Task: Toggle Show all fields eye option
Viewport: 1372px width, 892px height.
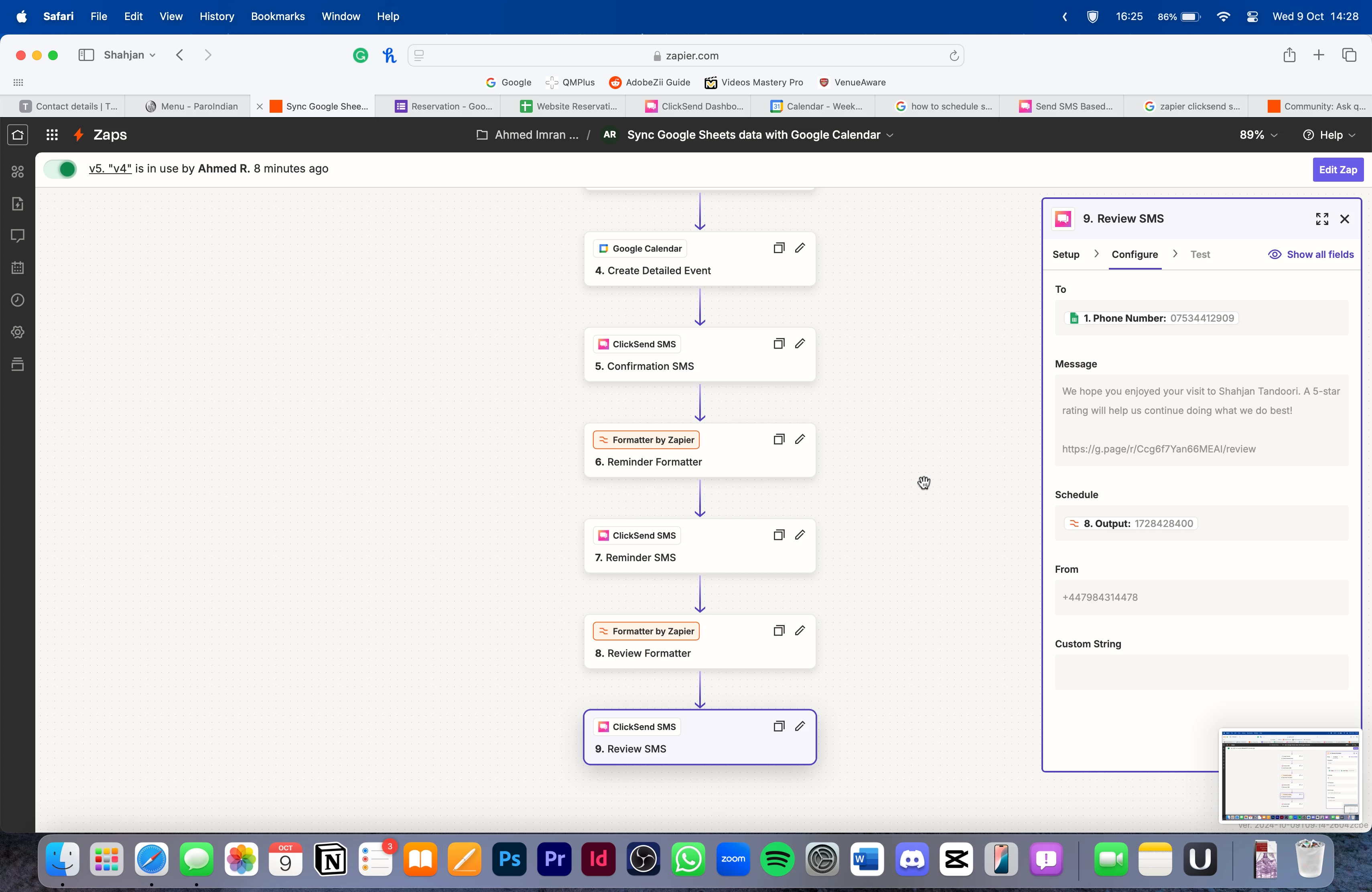Action: [1311, 254]
